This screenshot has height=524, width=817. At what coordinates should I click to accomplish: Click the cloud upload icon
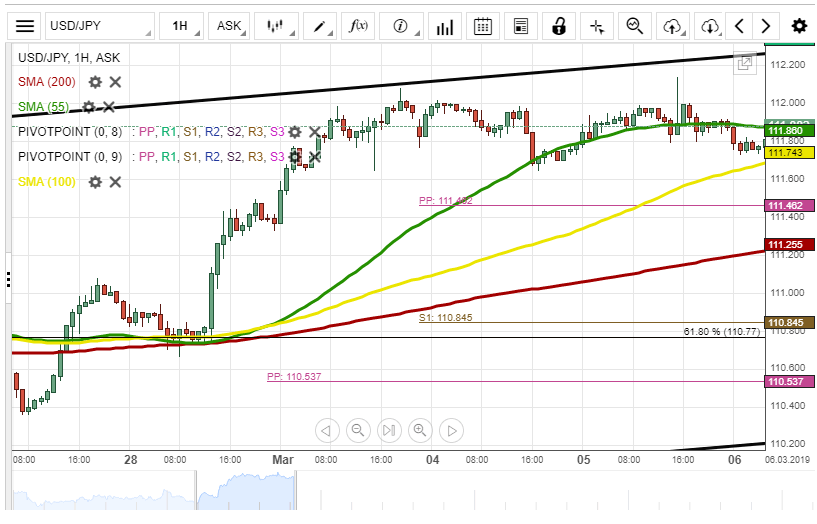click(x=673, y=26)
